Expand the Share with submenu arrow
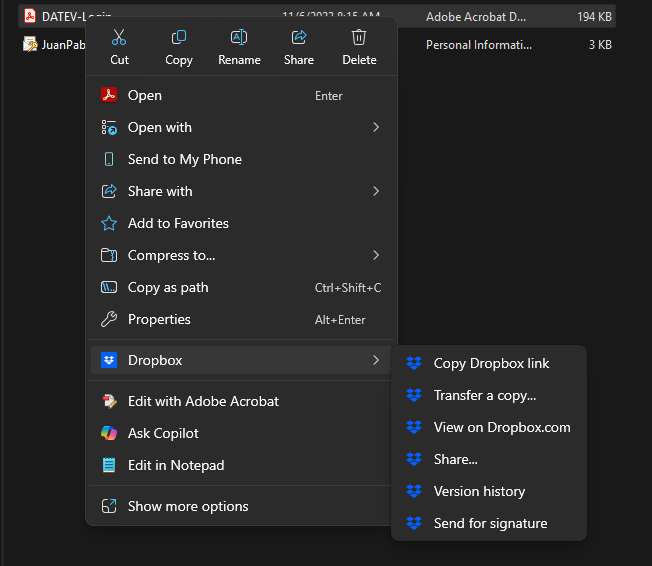Image resolution: width=652 pixels, height=566 pixels. [x=376, y=191]
